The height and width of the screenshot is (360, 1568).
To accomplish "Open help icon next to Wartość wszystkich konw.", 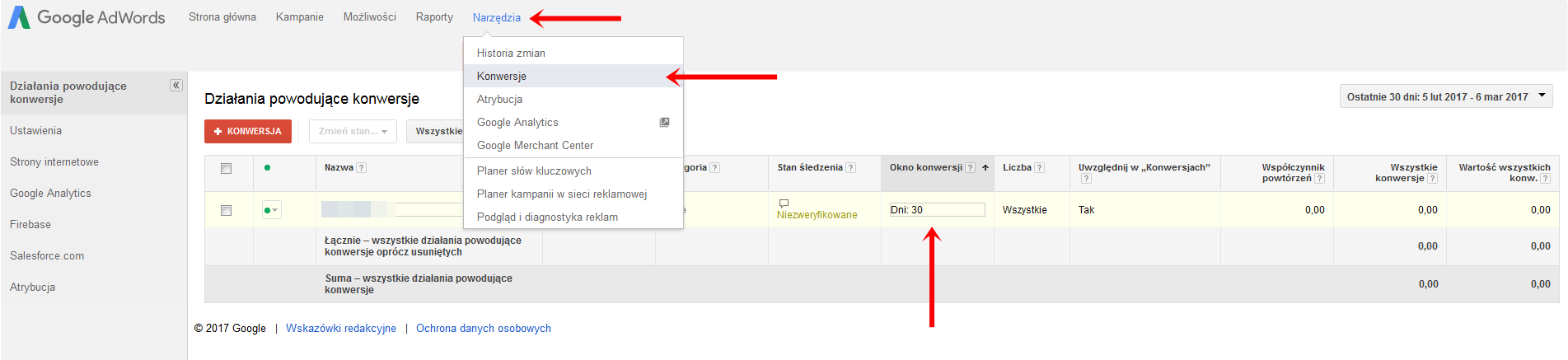I will [x=1546, y=178].
